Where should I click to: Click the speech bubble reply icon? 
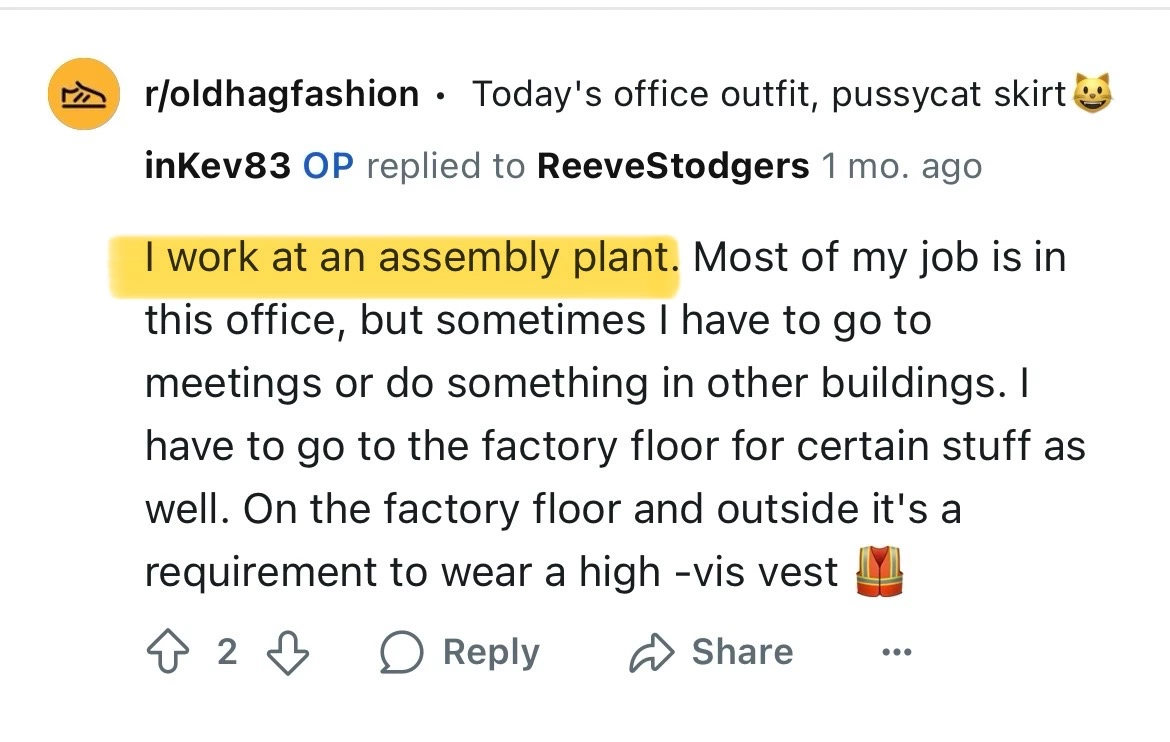coord(402,653)
